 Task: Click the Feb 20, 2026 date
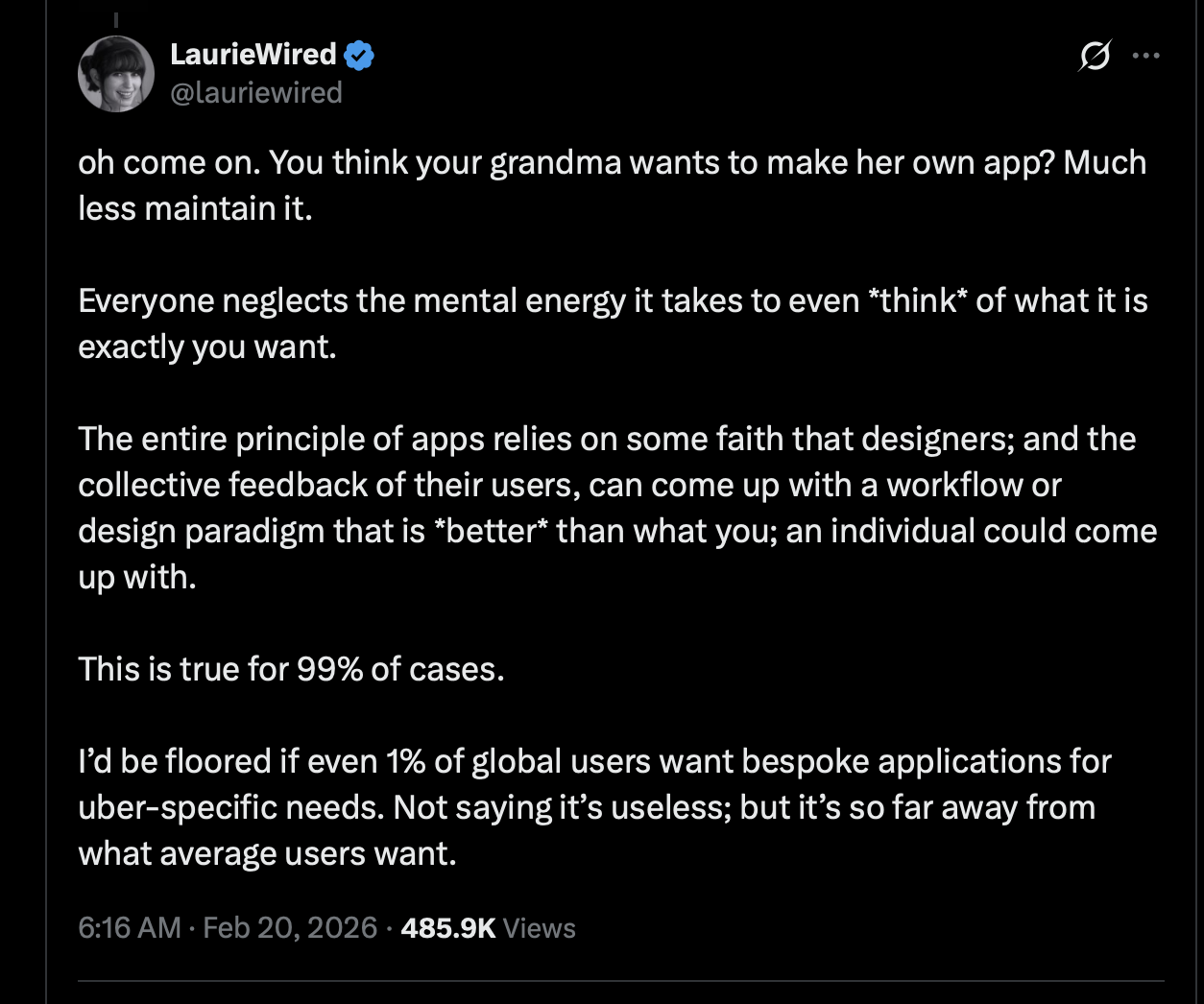click(x=290, y=927)
